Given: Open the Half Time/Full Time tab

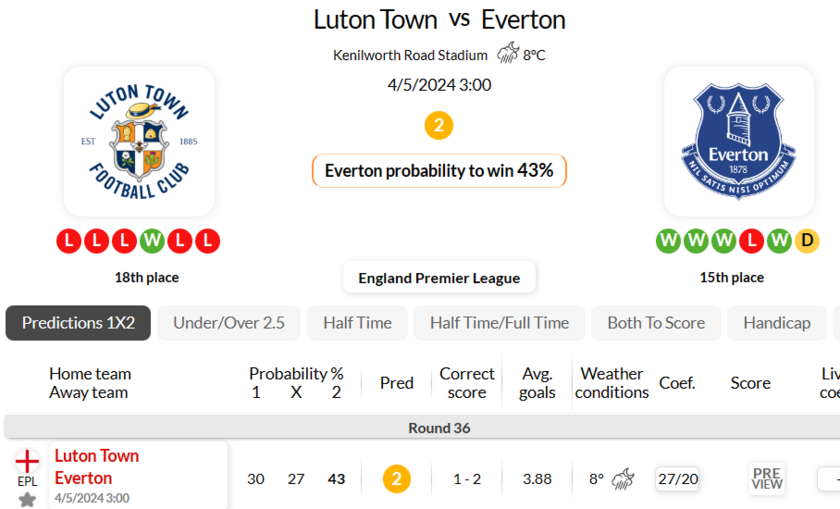Looking at the screenshot, I should tap(499, 323).
